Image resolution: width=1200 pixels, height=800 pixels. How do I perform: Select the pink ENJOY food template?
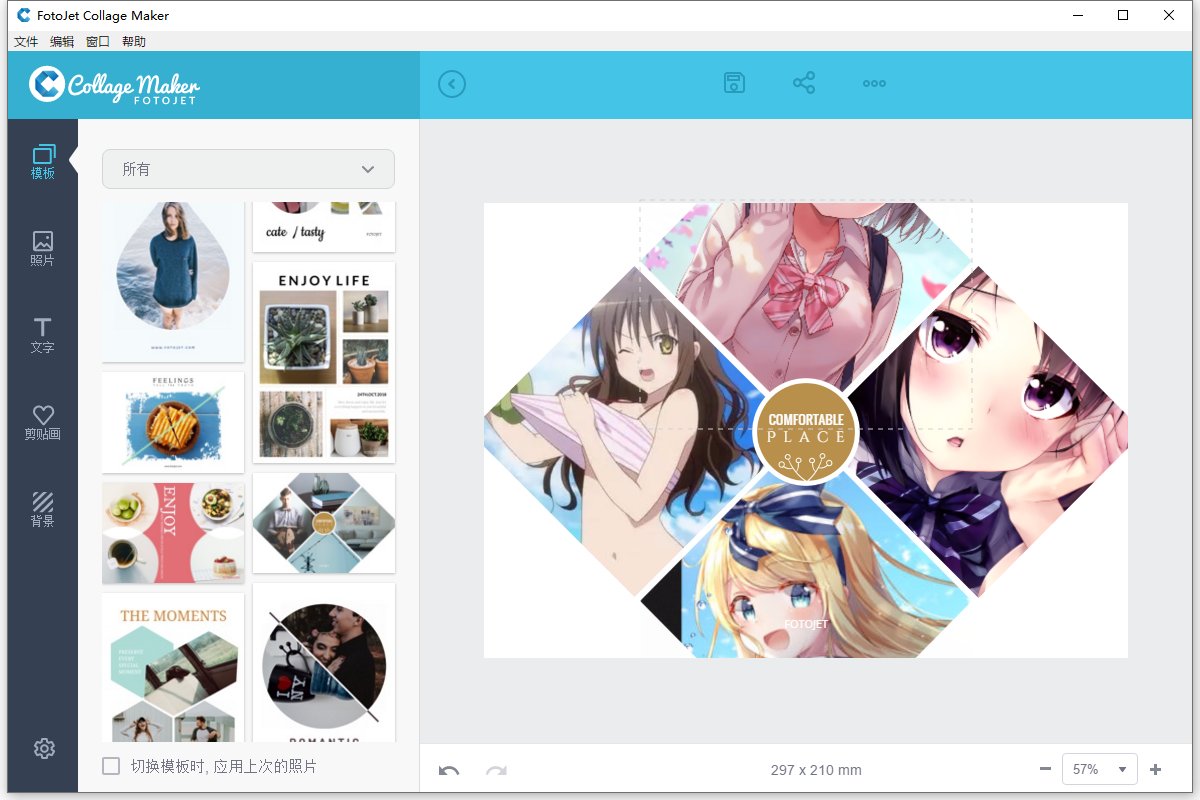pos(173,533)
